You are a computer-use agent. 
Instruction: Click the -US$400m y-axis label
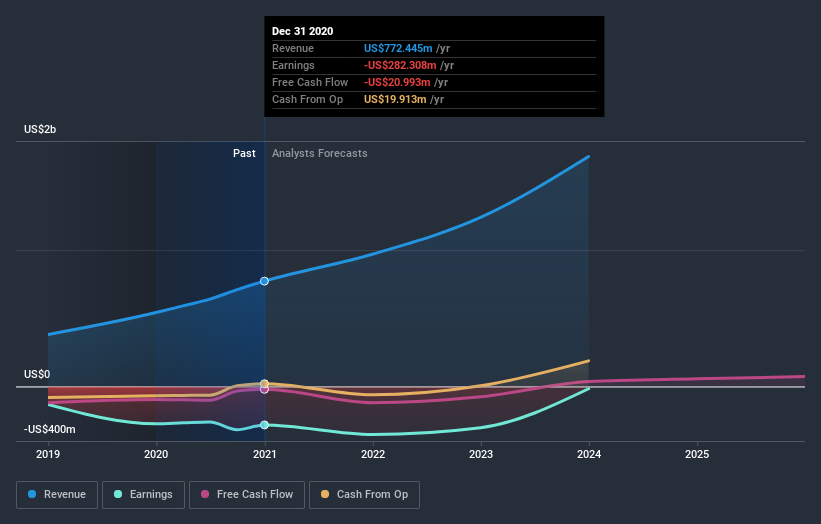[49, 429]
